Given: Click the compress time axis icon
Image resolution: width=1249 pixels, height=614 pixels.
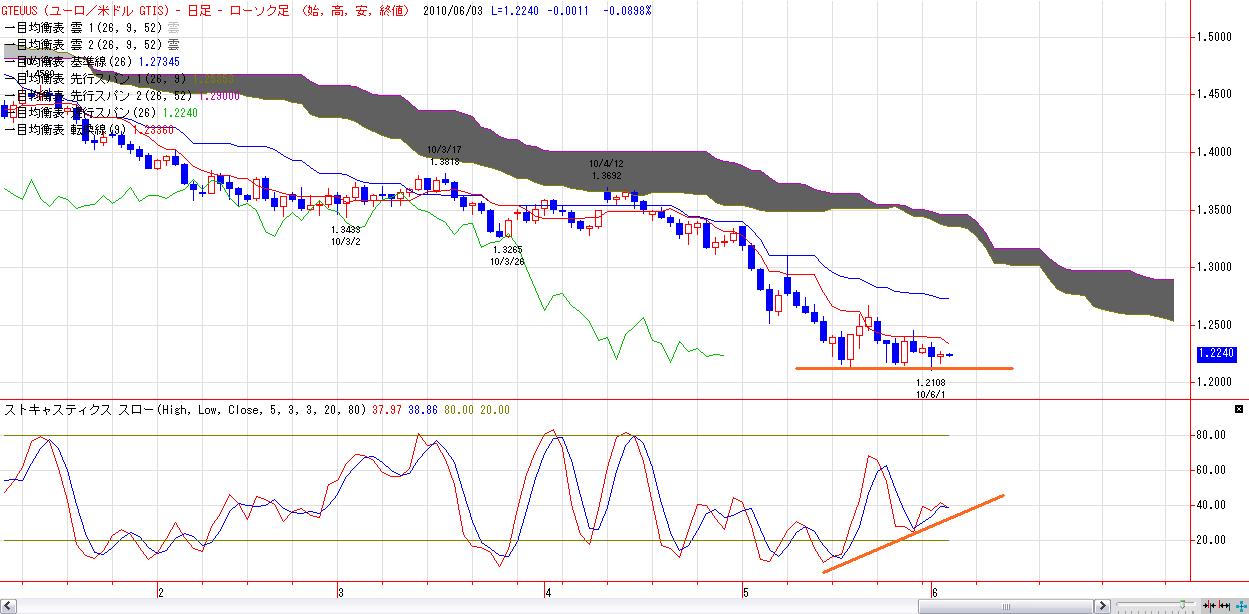Looking at the screenshot, I should [1209, 605].
